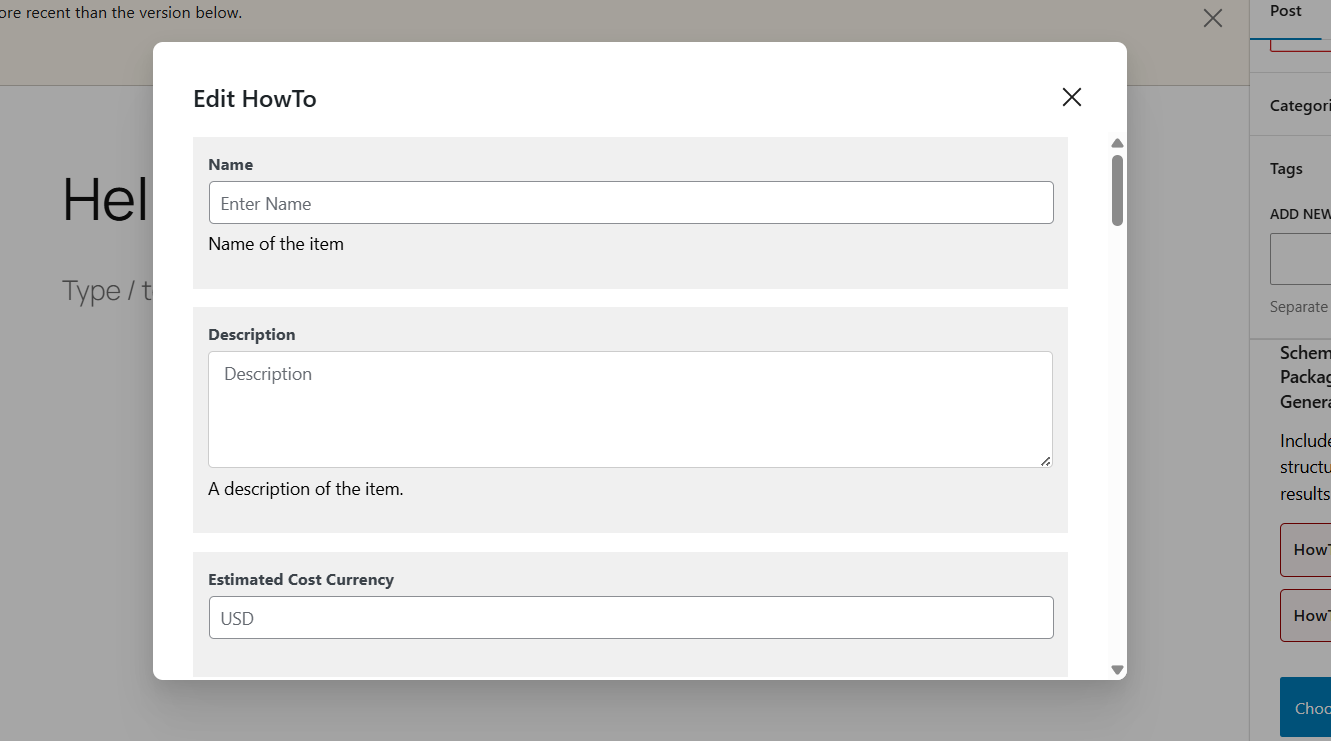The width and height of the screenshot is (1331, 741).
Task: Close the Edit HowTo dialog
Action: coord(1072,97)
